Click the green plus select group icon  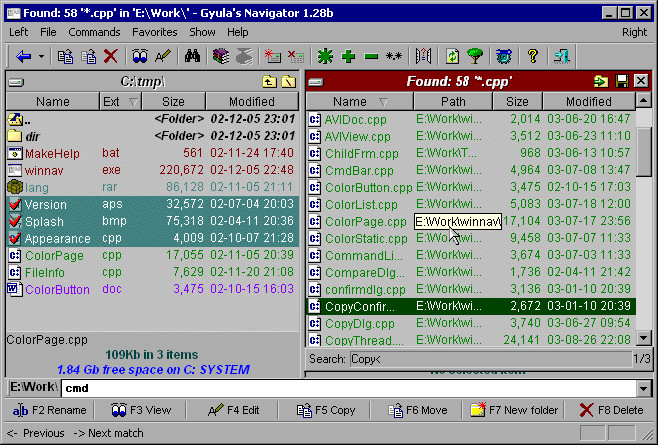pos(348,56)
